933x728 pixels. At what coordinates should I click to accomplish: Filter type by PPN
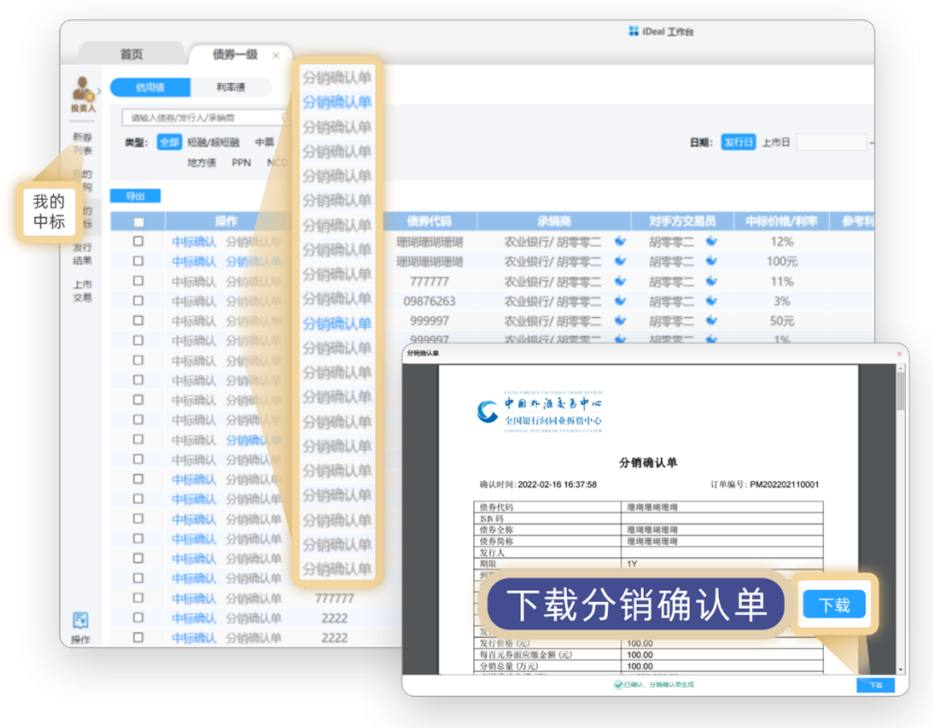(x=241, y=163)
